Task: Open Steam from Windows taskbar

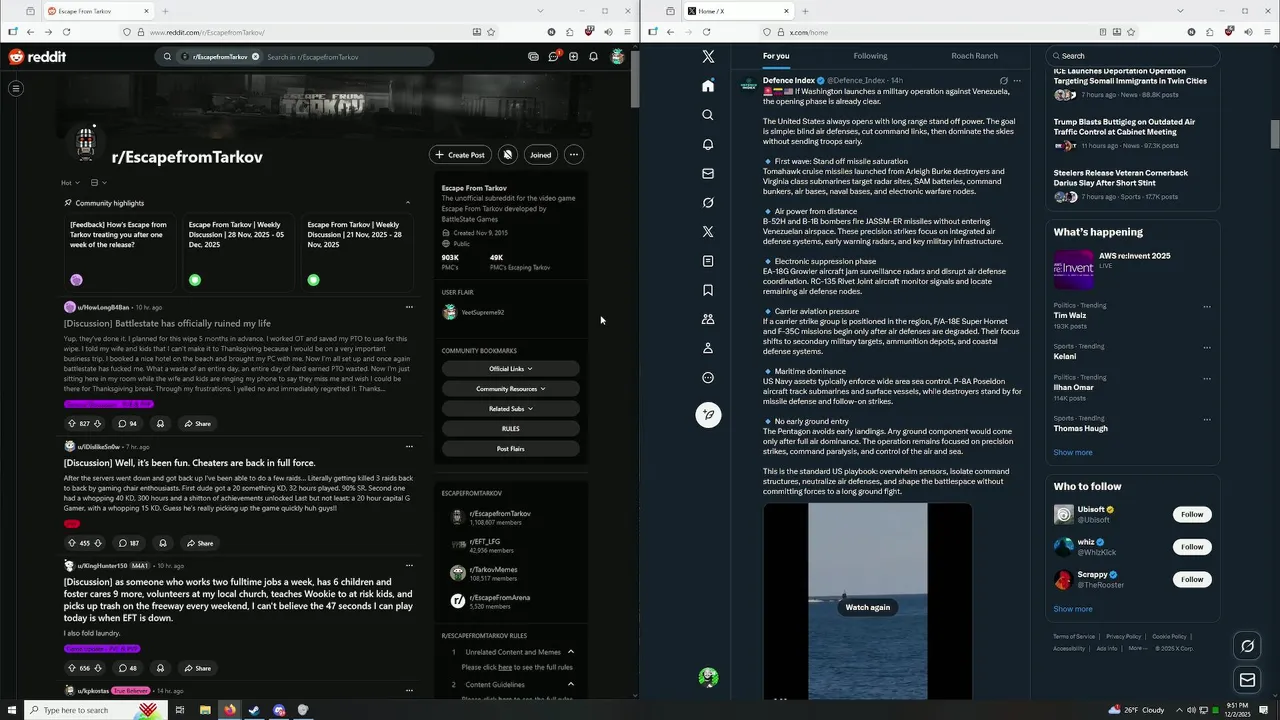Action: [254, 710]
